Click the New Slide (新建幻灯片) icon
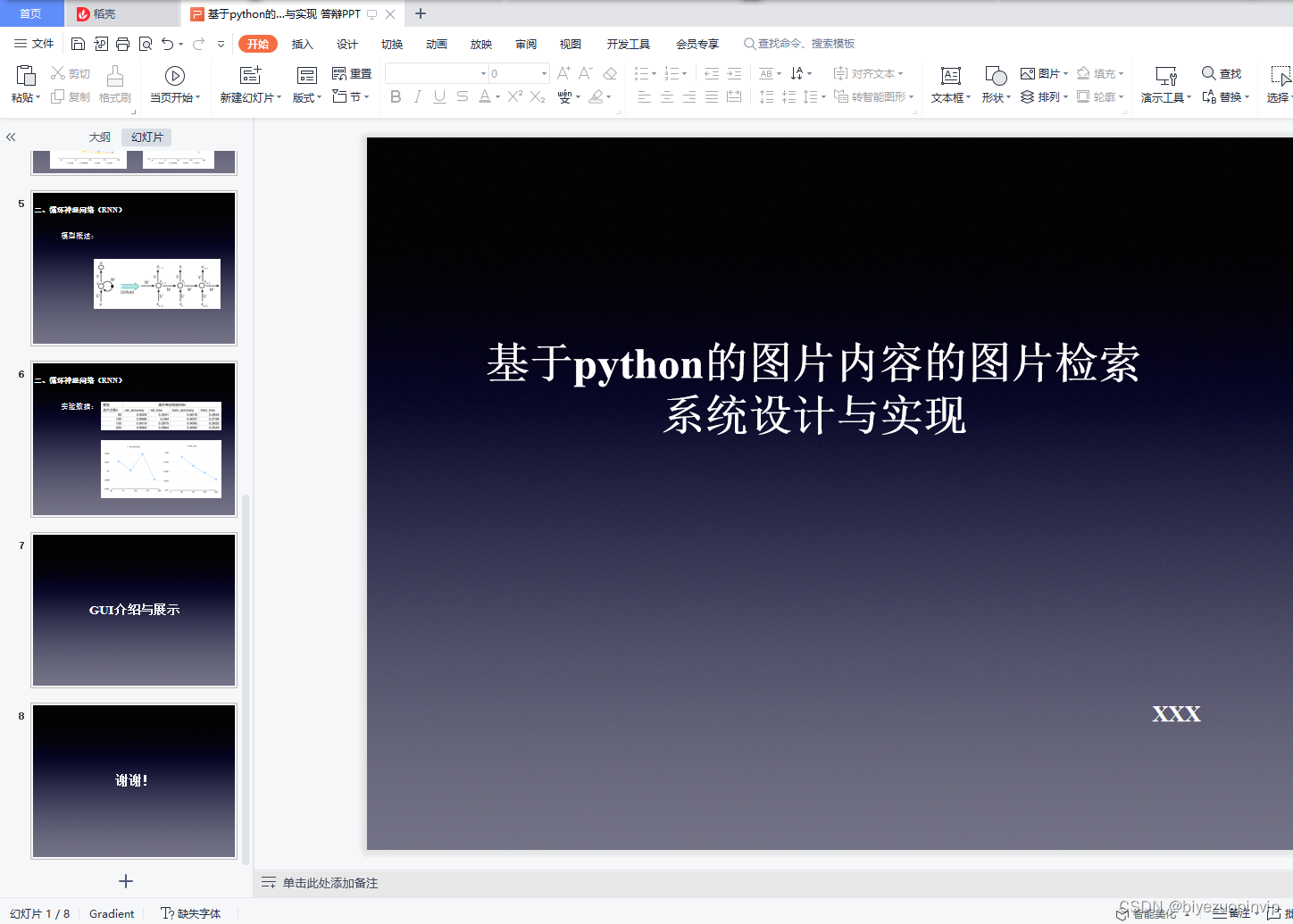The height and width of the screenshot is (924, 1293). (x=251, y=75)
